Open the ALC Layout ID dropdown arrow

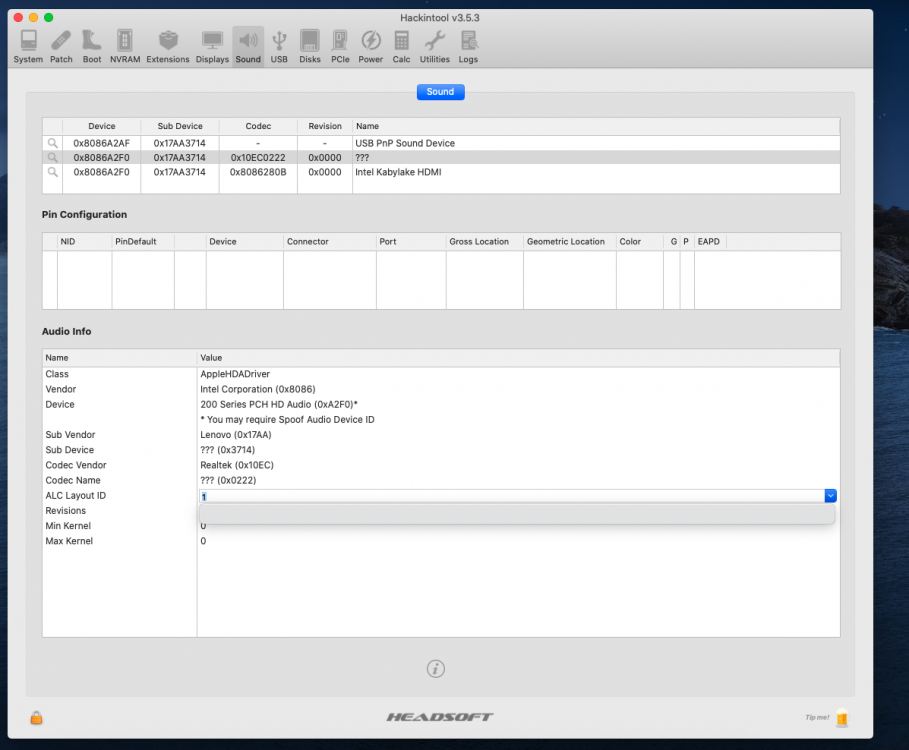coord(830,496)
